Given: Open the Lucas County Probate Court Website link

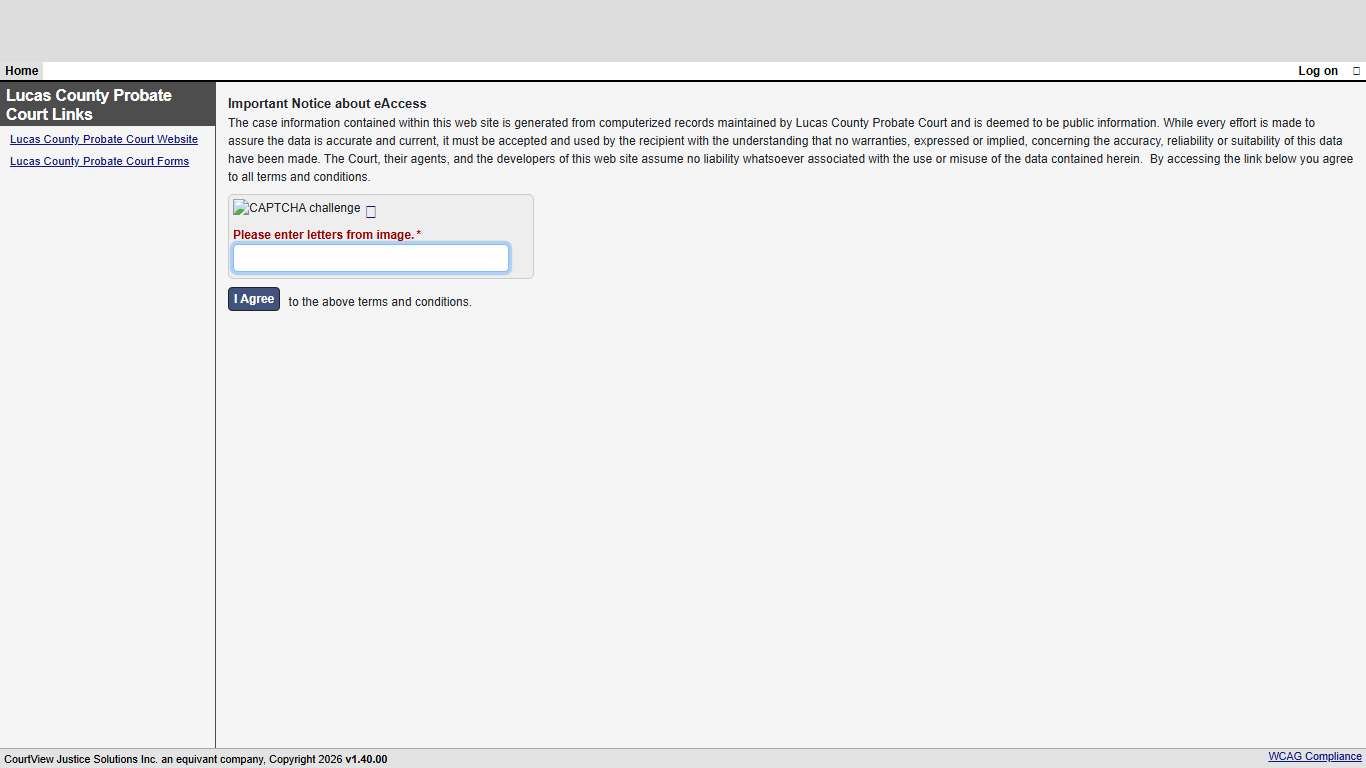Looking at the screenshot, I should tap(104, 139).
